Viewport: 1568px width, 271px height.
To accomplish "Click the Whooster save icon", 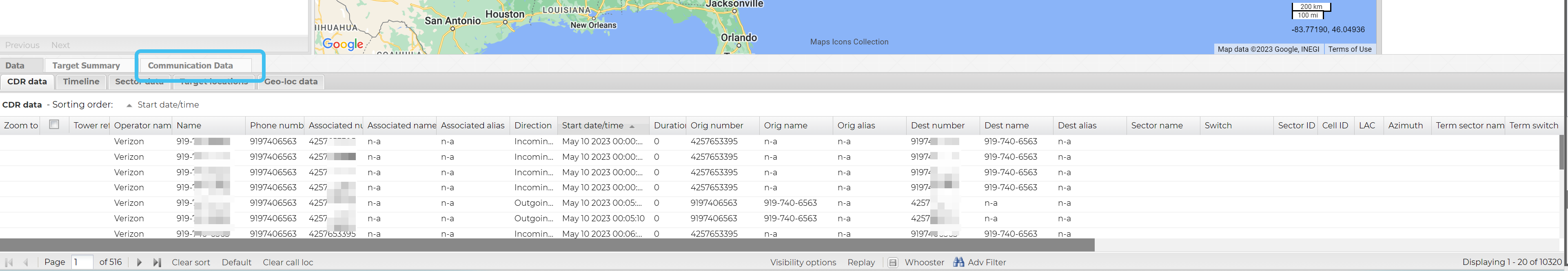I will [x=892, y=262].
